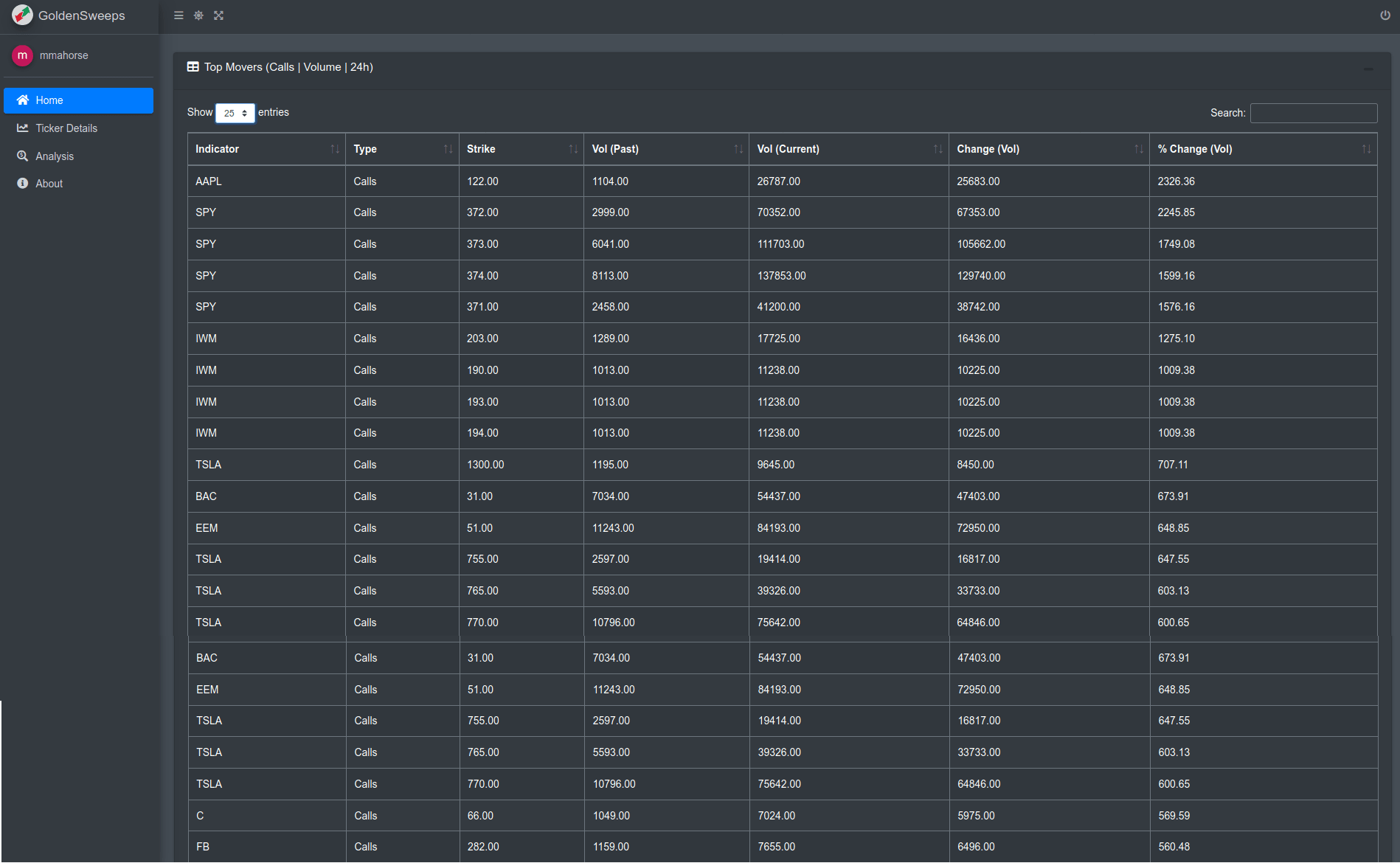This screenshot has height=863, width=1400.
Task: Click current volume 17725.00
Action: pos(779,339)
